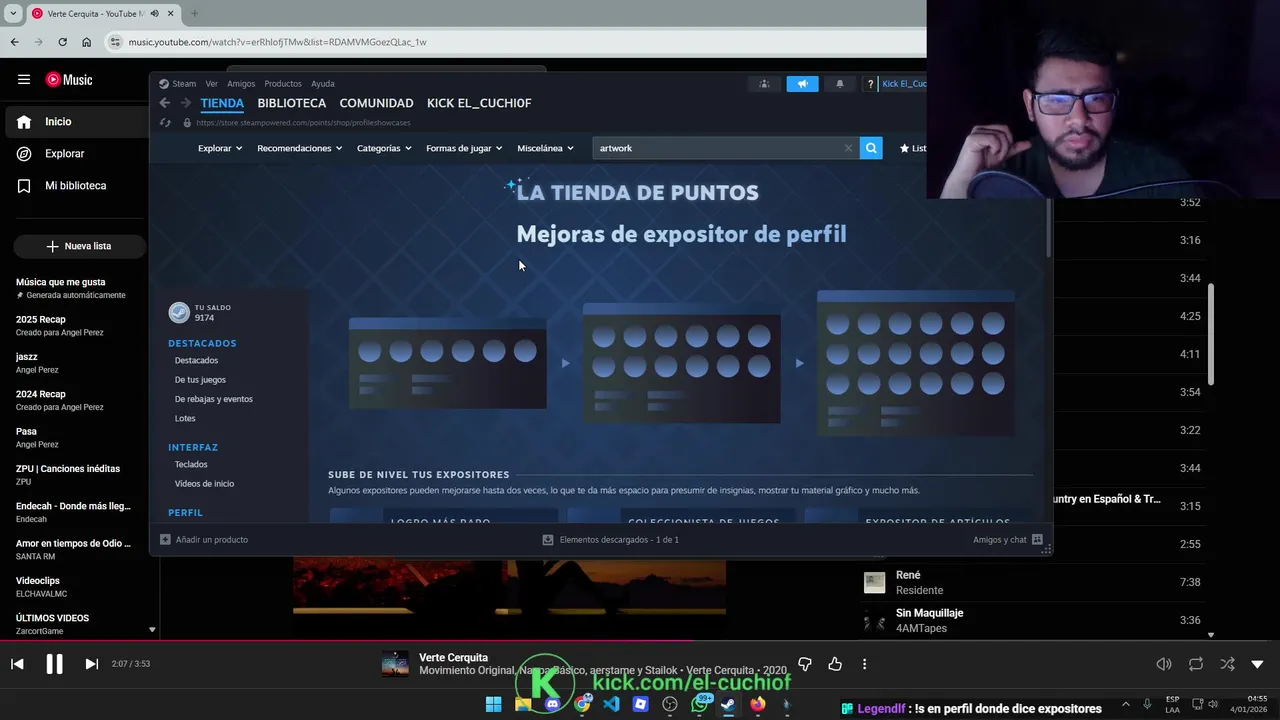
Task: Click the eighteen-slot showcase preview
Action: pos(916,363)
